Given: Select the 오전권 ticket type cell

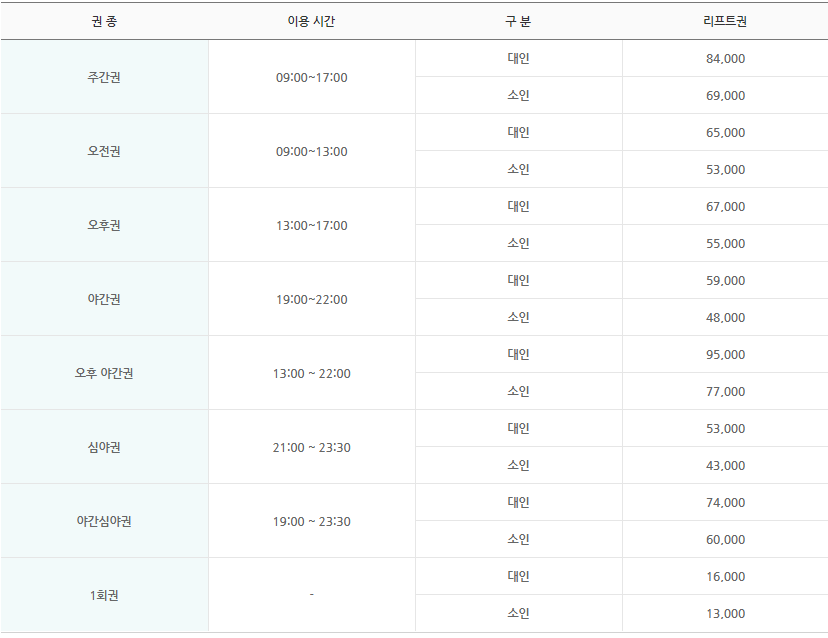Looking at the screenshot, I should coord(104,151).
